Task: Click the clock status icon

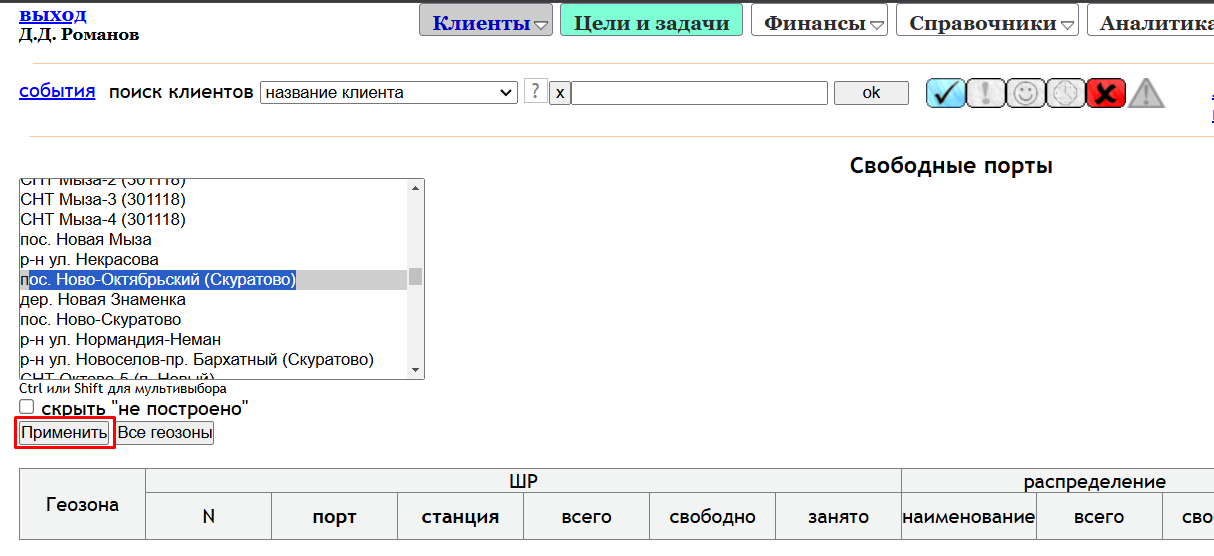Action: click(1065, 93)
